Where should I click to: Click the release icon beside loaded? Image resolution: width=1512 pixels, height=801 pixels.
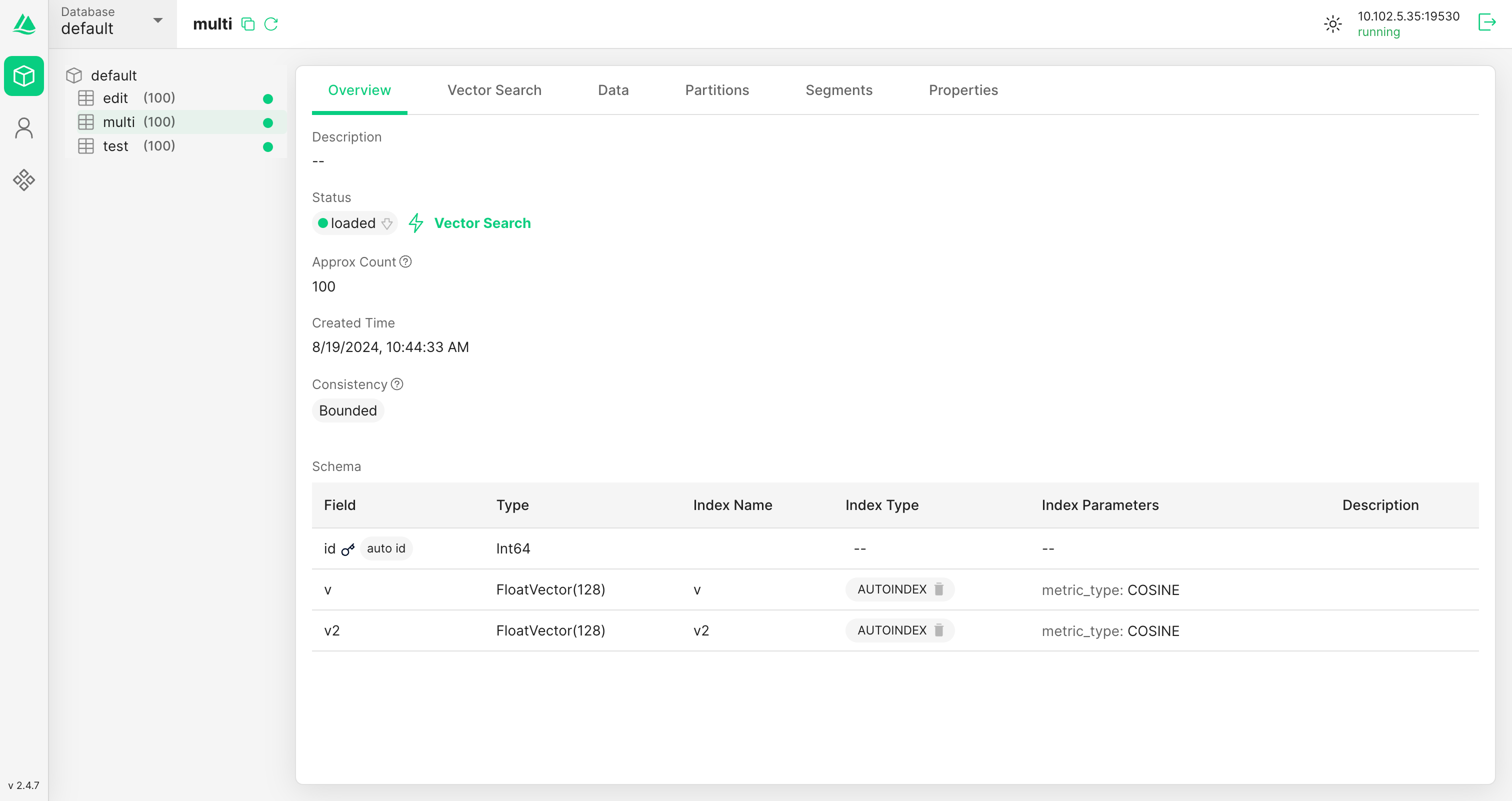387,223
